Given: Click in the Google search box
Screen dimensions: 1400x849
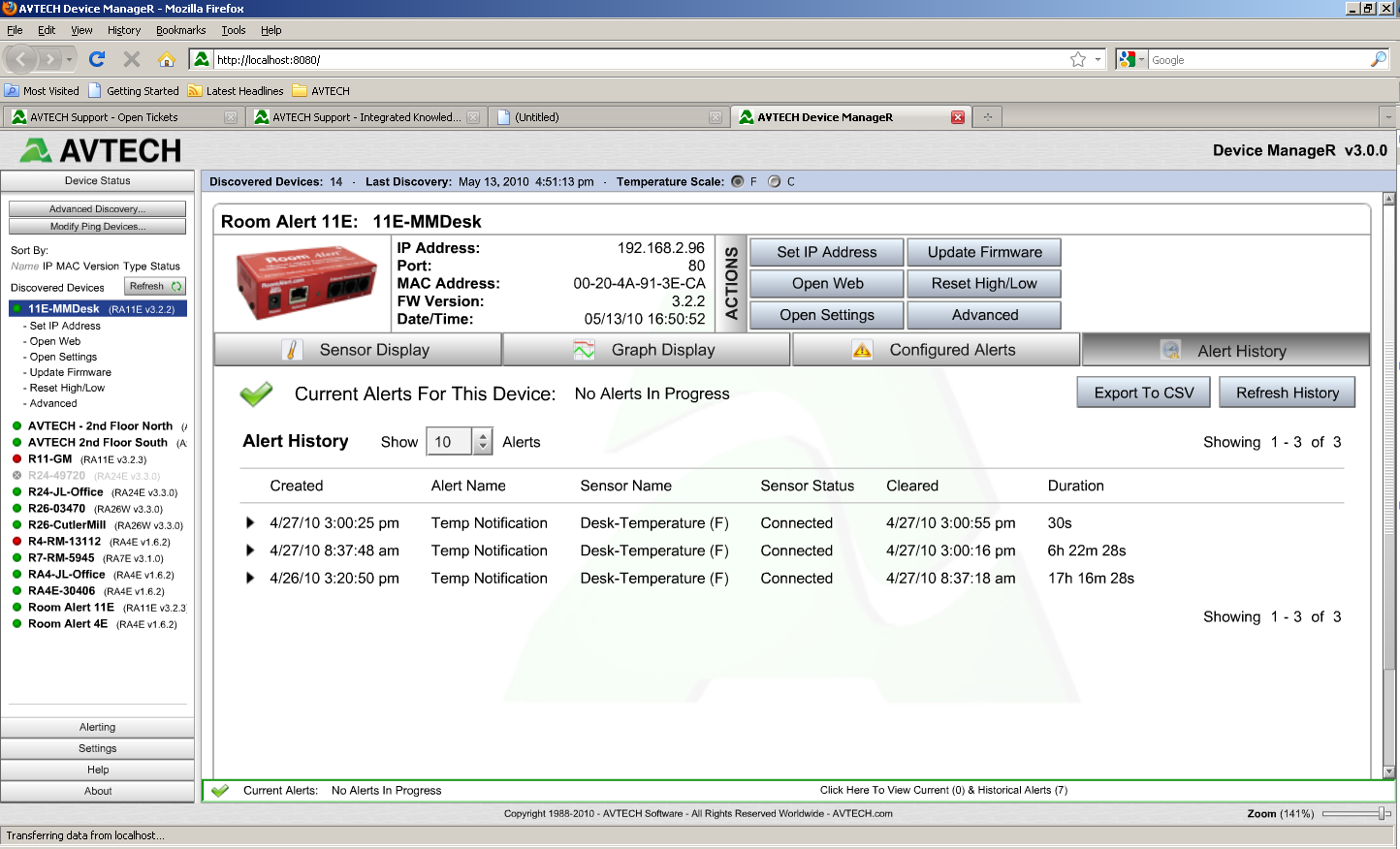Looking at the screenshot, I should coord(1258,60).
